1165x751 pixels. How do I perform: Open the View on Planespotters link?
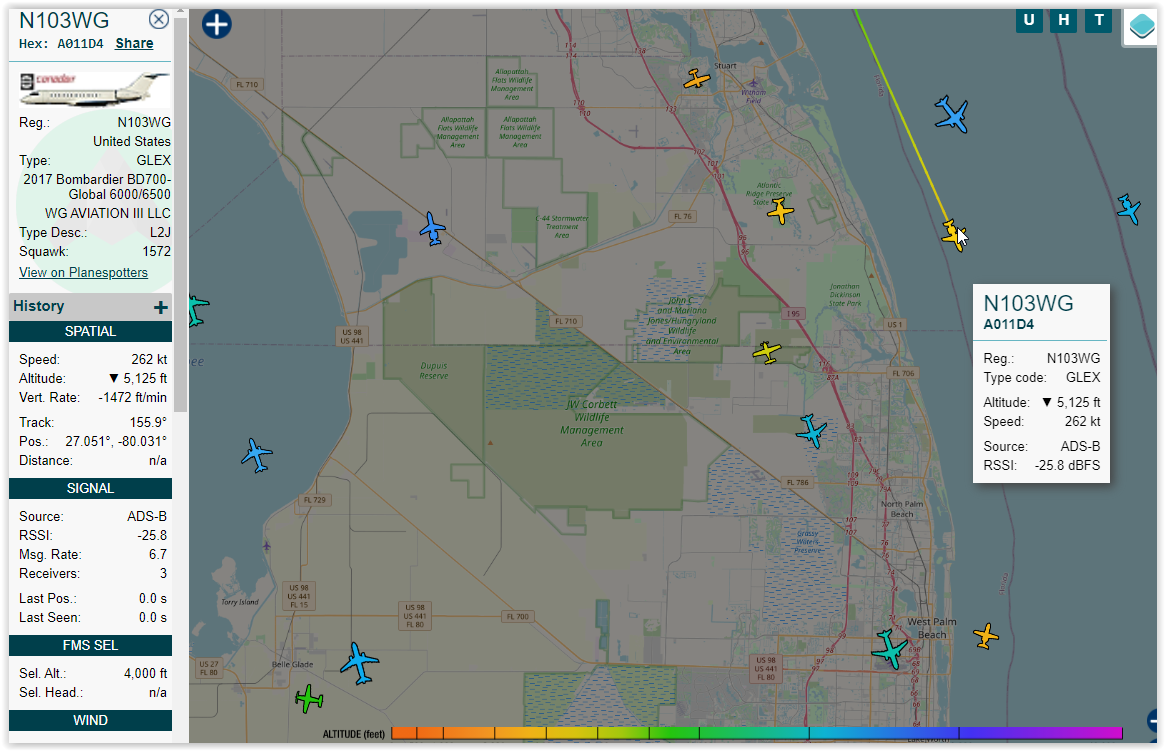click(83, 273)
